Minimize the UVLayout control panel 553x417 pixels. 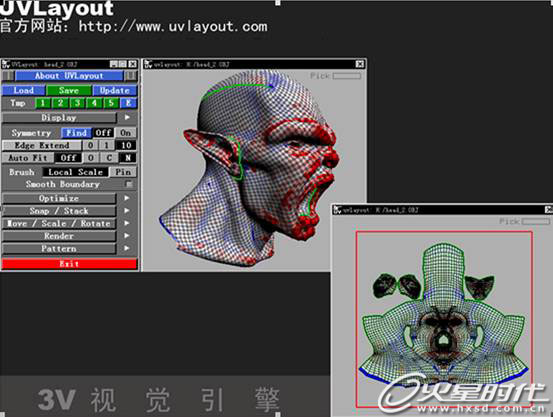[x=114, y=64]
